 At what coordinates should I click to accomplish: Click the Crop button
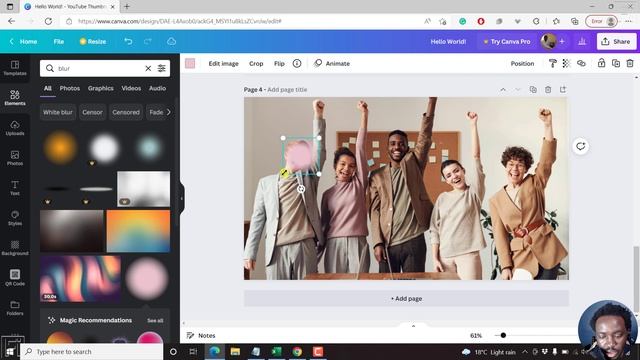click(256, 63)
